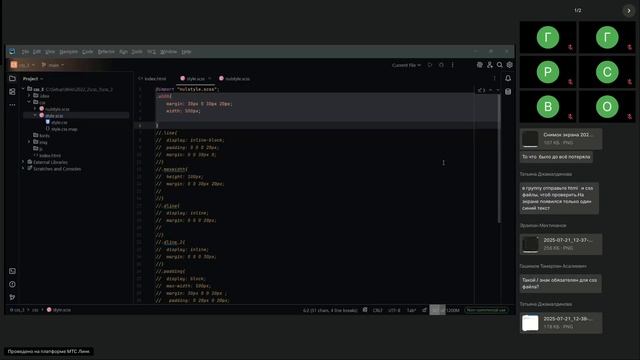The image size is (640, 360).
Task: Click the css breadcrumb in status bar
Action: (35, 310)
